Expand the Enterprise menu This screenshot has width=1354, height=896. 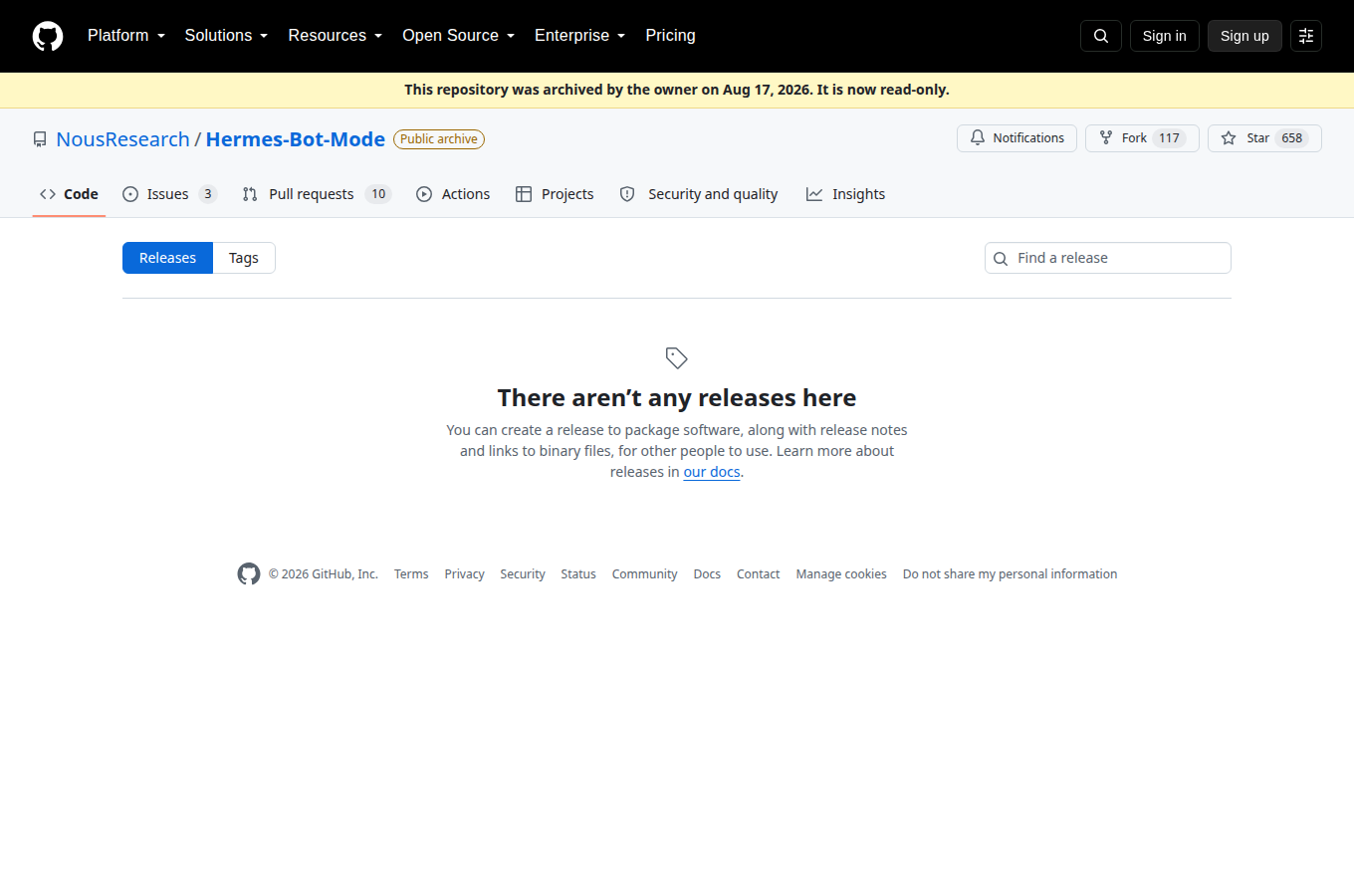click(x=580, y=36)
